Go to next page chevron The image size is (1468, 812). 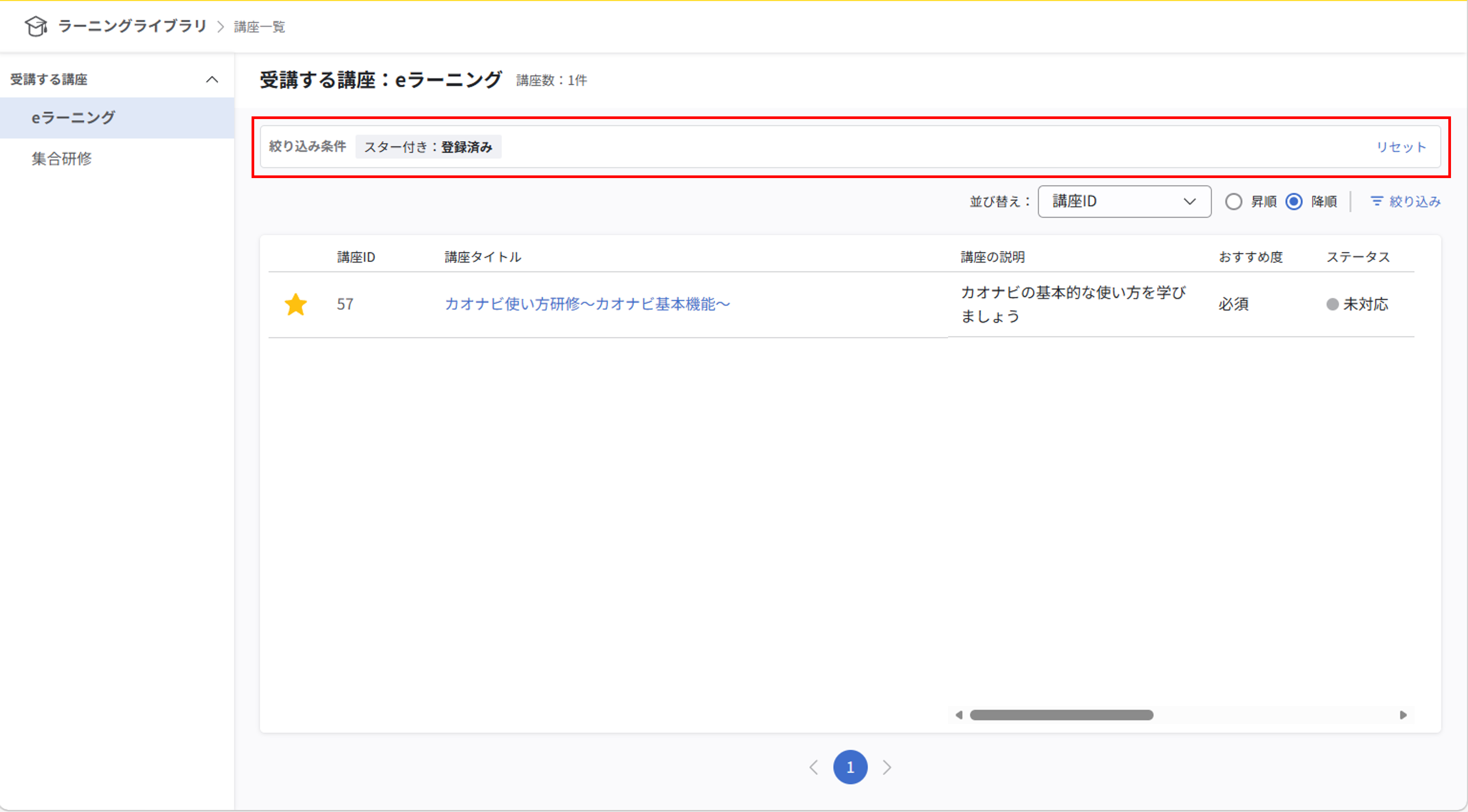[887, 768]
